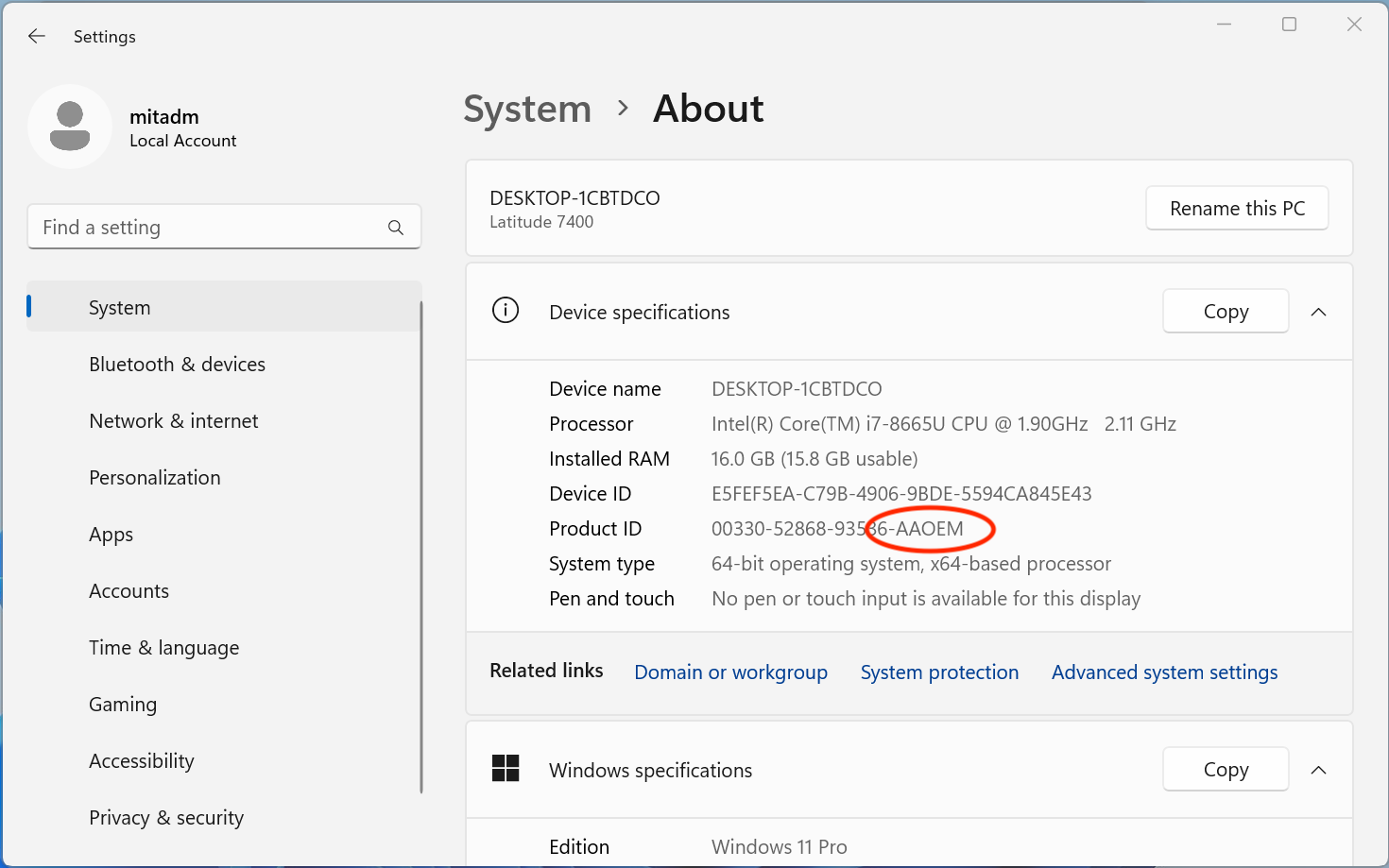Click the Rename this PC button

coord(1237,208)
